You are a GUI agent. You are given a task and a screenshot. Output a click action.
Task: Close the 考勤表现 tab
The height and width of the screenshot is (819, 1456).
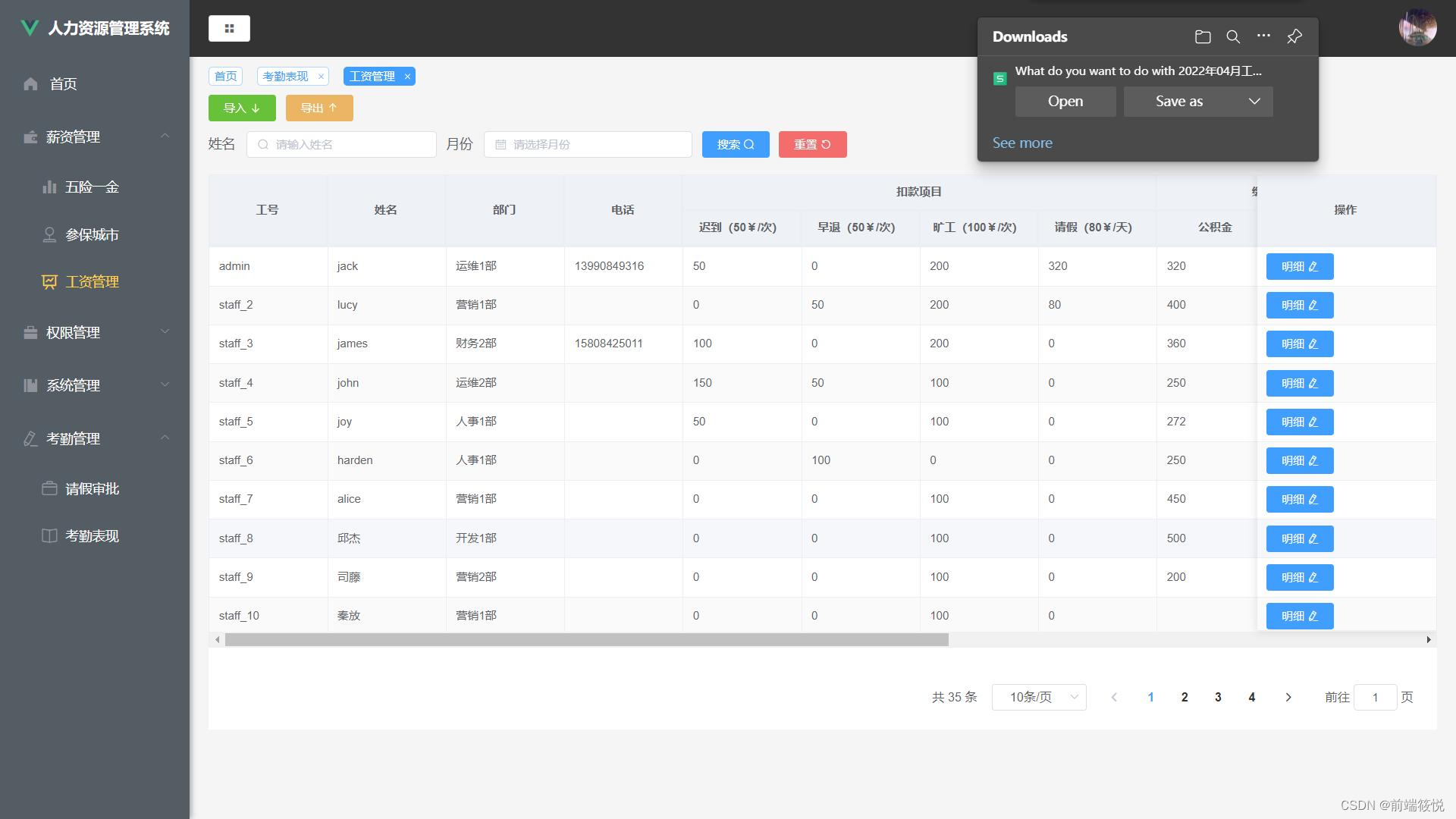point(321,77)
